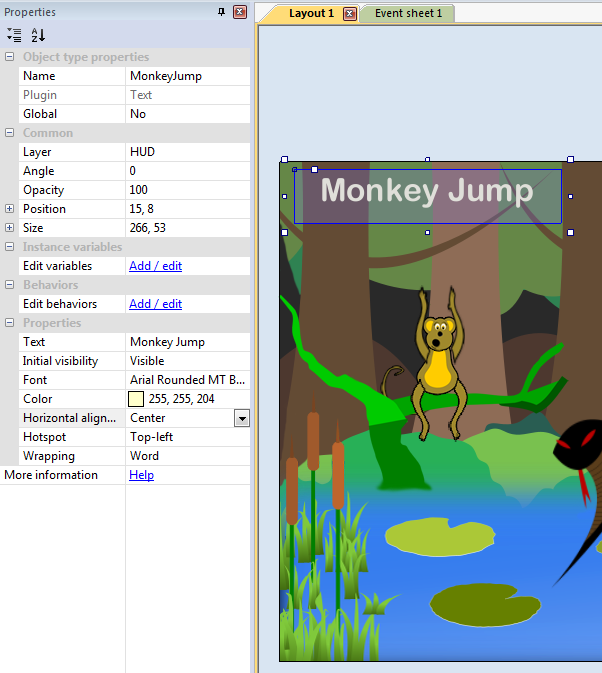Sort properties alphabetically A-Z
This screenshot has height=673, width=602.
coord(38,35)
